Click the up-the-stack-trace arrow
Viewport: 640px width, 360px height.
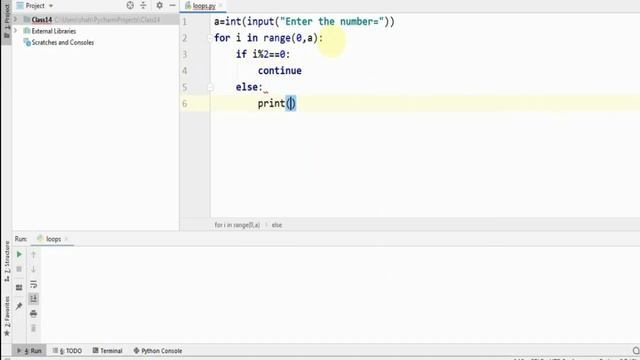[33, 255]
